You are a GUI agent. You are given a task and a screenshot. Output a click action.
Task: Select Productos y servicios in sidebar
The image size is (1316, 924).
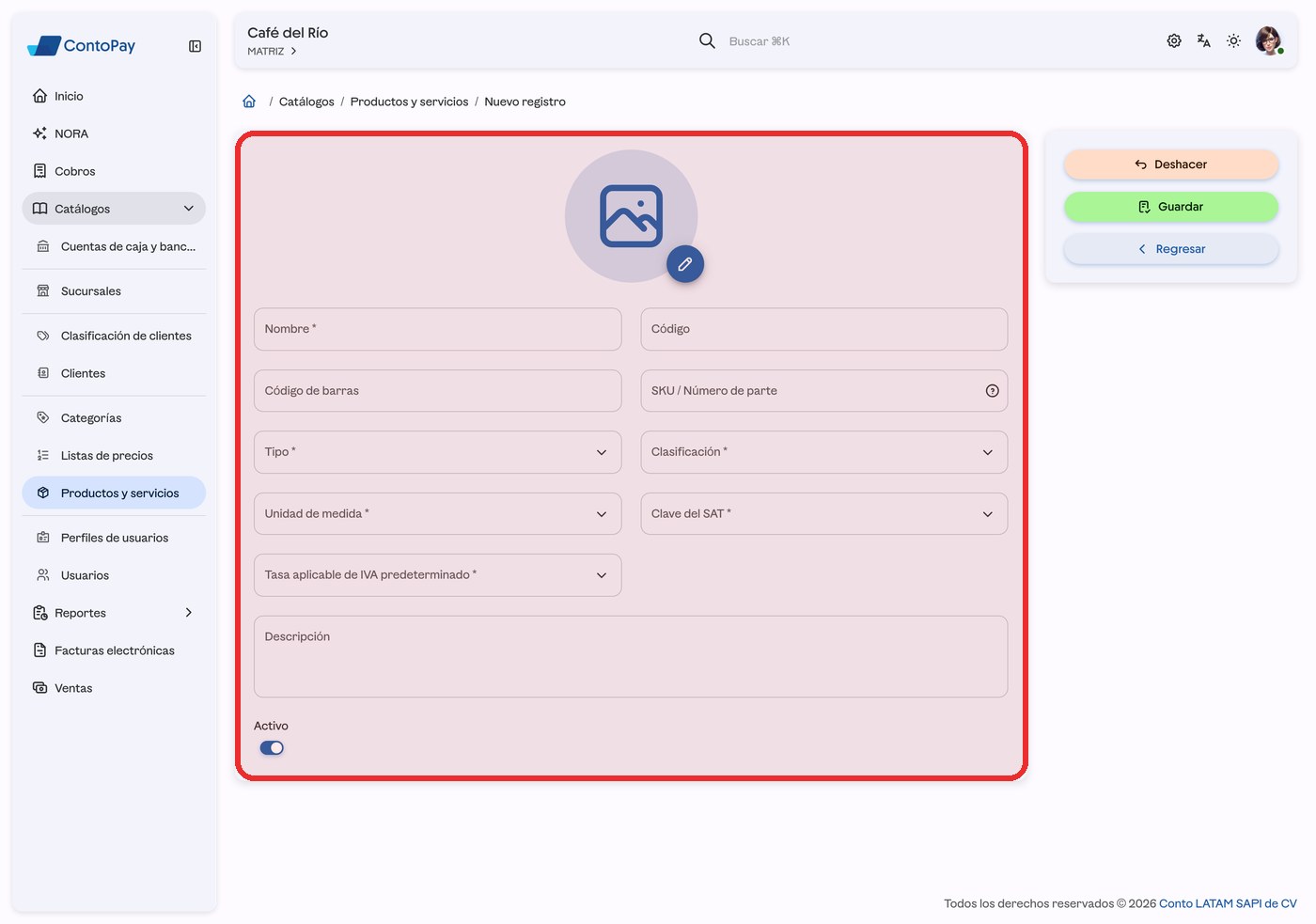click(114, 493)
